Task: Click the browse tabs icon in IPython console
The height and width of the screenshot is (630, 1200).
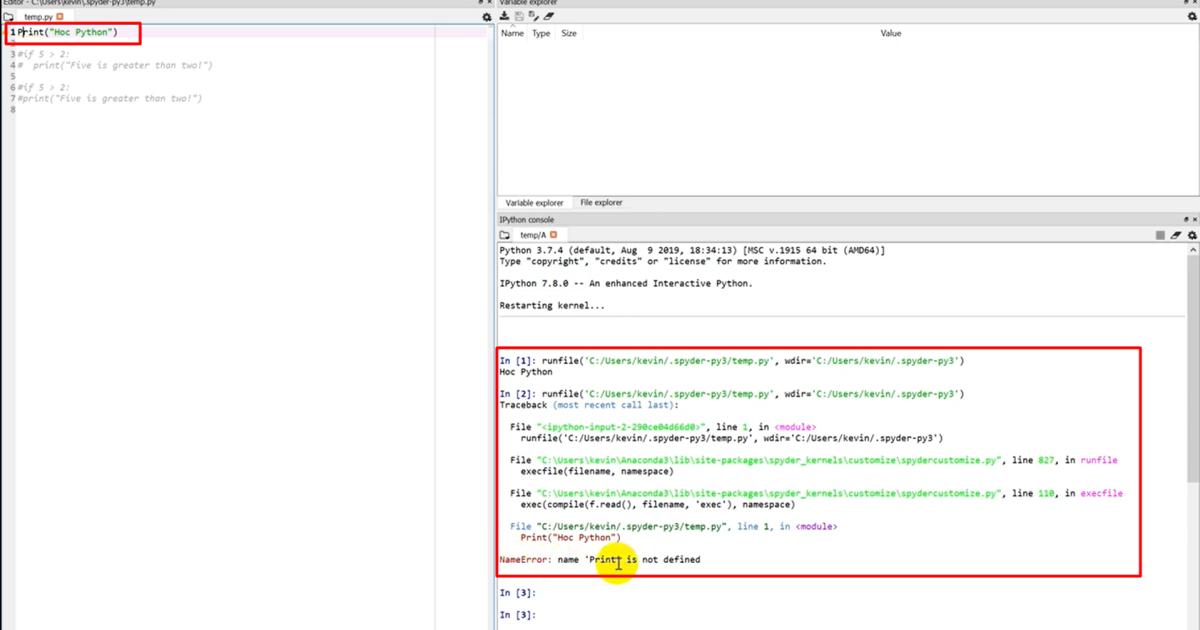Action: tap(505, 235)
